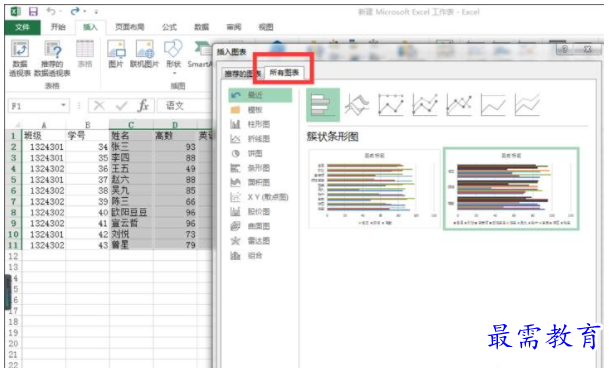Choose the left bar chart preview thumbnail
Screen dimensions: 609x368
(374, 188)
